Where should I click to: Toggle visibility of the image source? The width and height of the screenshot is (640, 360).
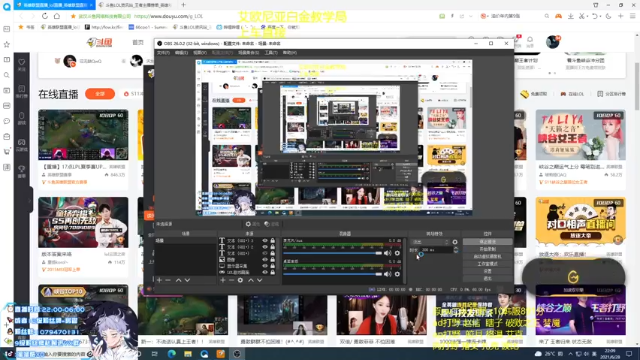pyautogui.click(x=265, y=260)
